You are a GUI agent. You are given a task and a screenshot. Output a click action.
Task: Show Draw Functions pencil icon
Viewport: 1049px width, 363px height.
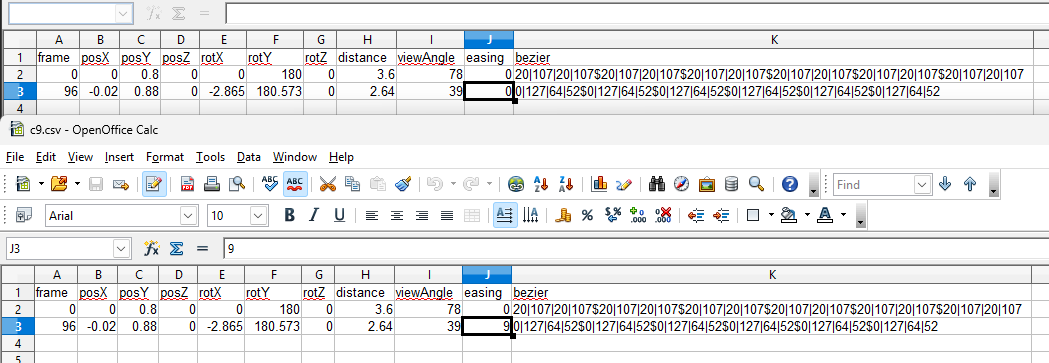pyautogui.click(x=624, y=184)
